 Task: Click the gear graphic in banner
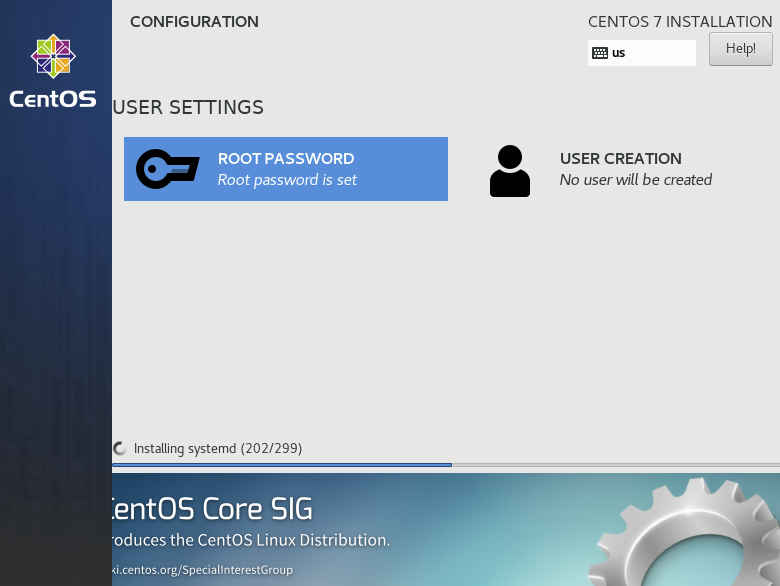click(684, 532)
